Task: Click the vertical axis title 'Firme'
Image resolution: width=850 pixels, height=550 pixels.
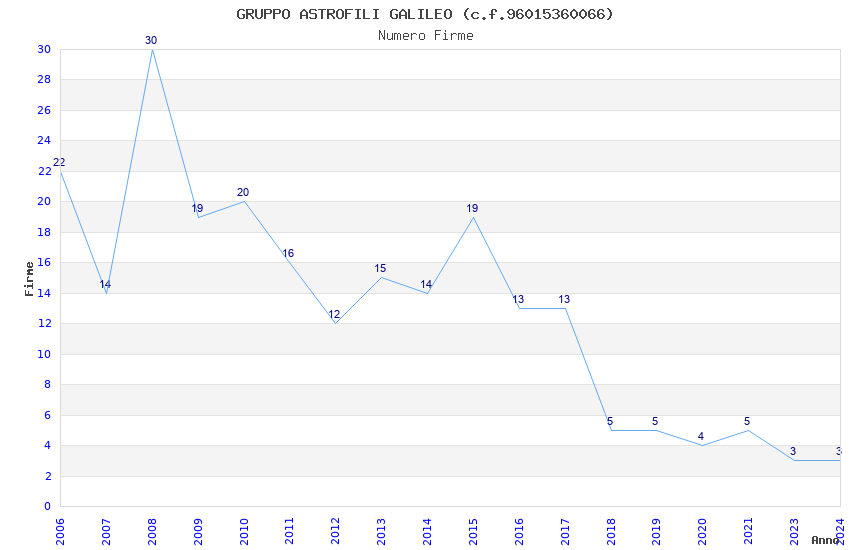Action: point(29,279)
